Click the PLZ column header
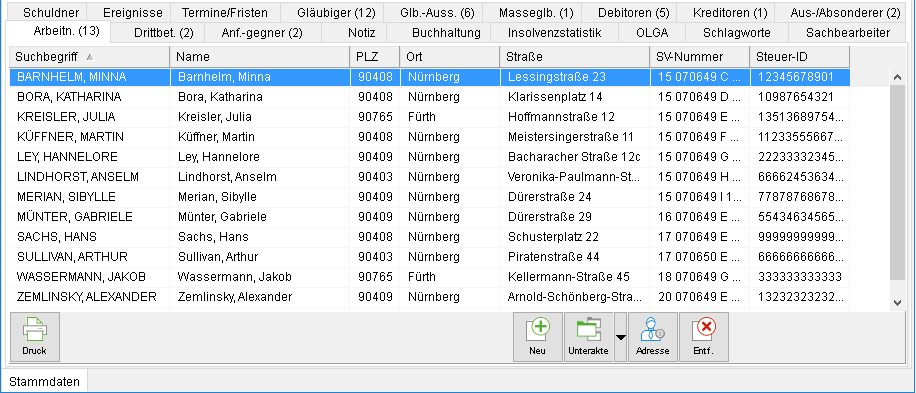916x393 pixels. pyautogui.click(x=375, y=57)
